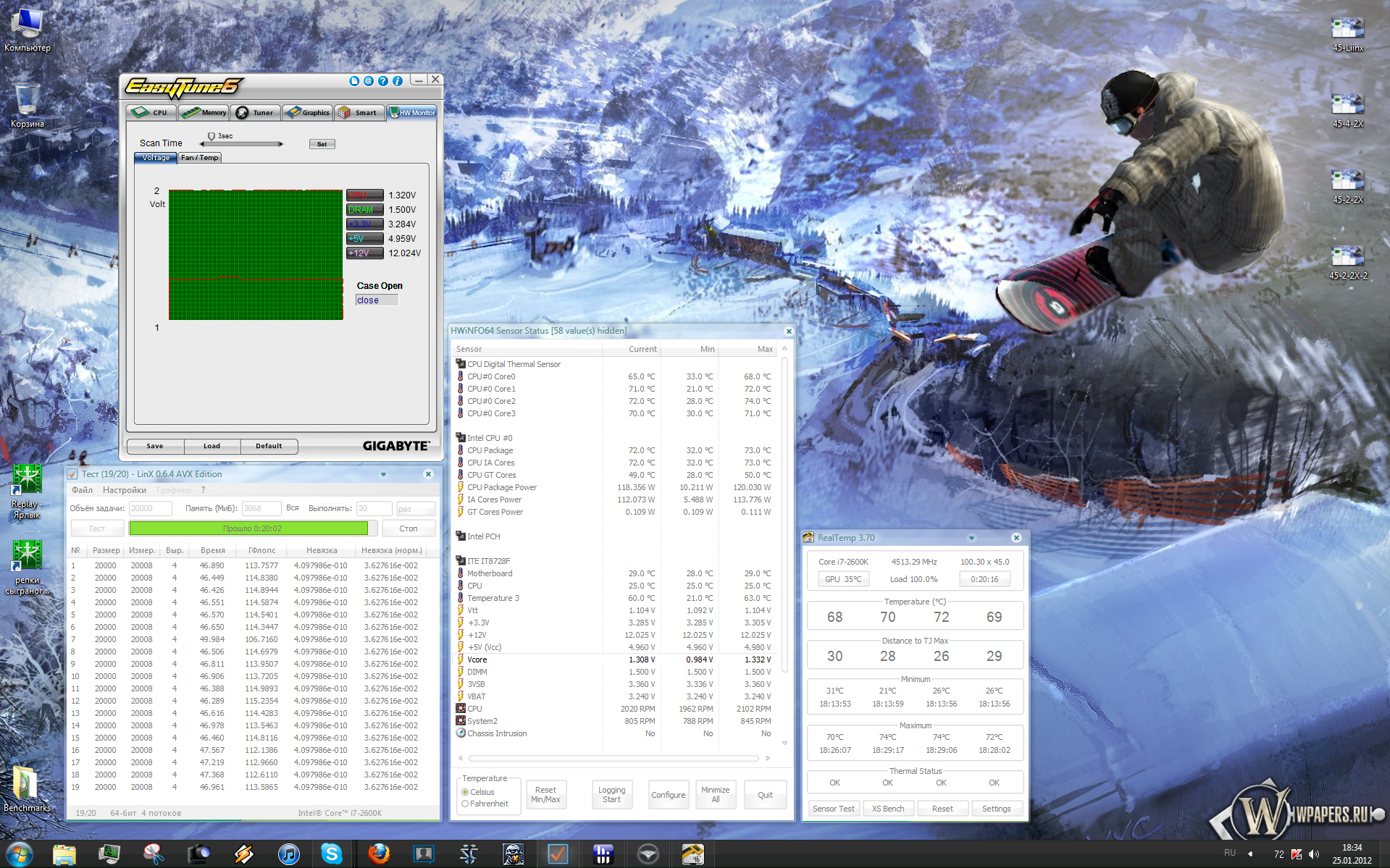This screenshot has height=868, width=1390.
Task: Select the Celsius temperature option
Action: click(465, 792)
